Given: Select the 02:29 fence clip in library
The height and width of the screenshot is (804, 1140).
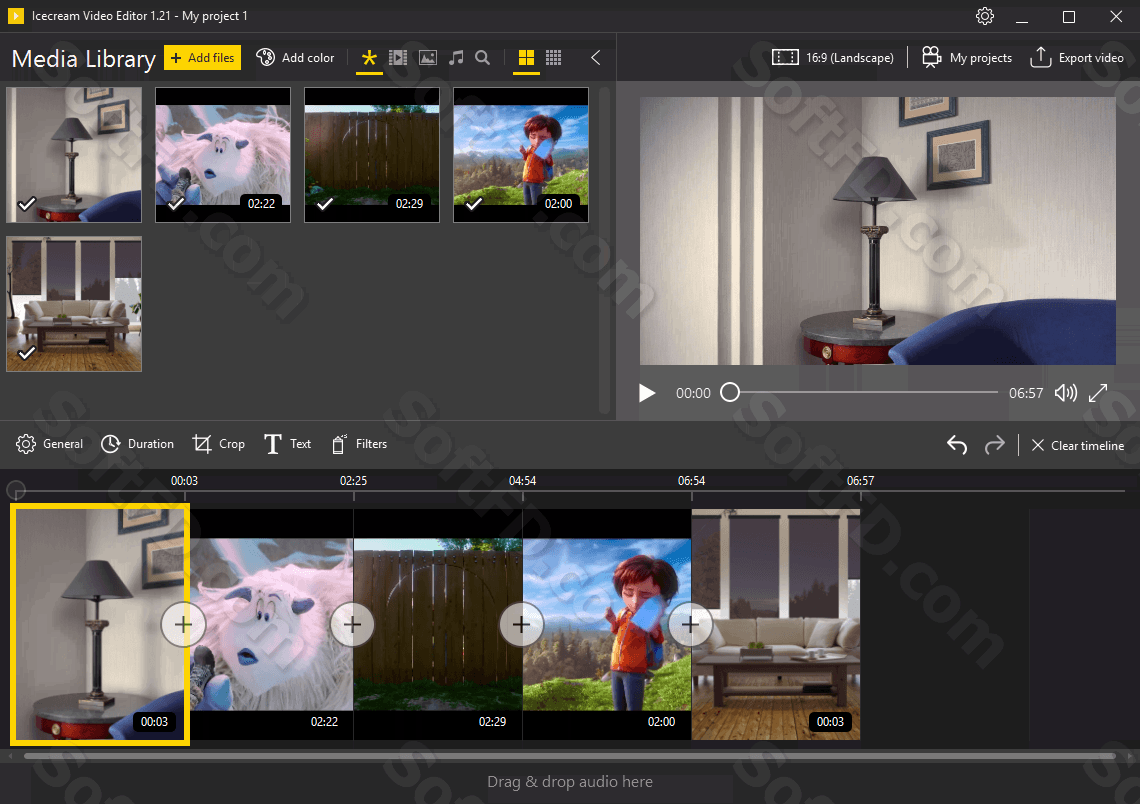Looking at the screenshot, I should point(372,155).
